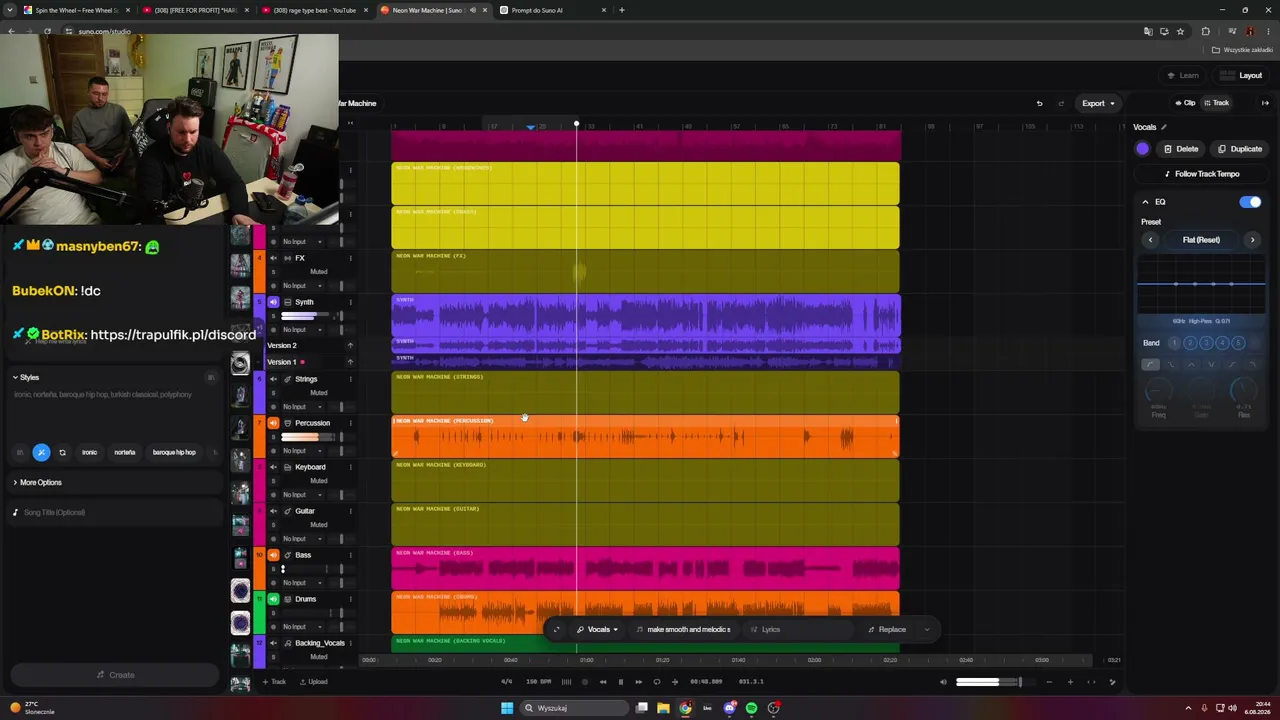The height and width of the screenshot is (720, 1280).
Task: Click the shuffle styles icon
Action: tap(62, 453)
